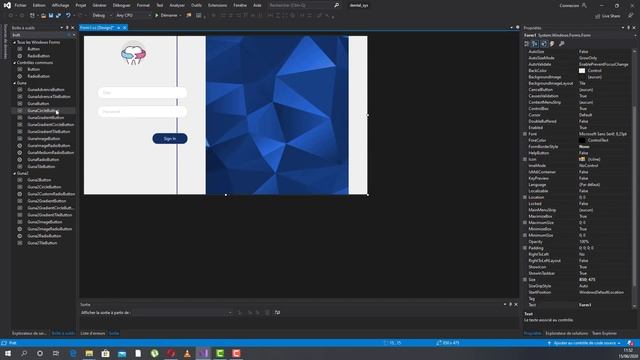This screenshot has height=360, width=640.
Task: Click the BackColor white color swatch
Action: 582,71
